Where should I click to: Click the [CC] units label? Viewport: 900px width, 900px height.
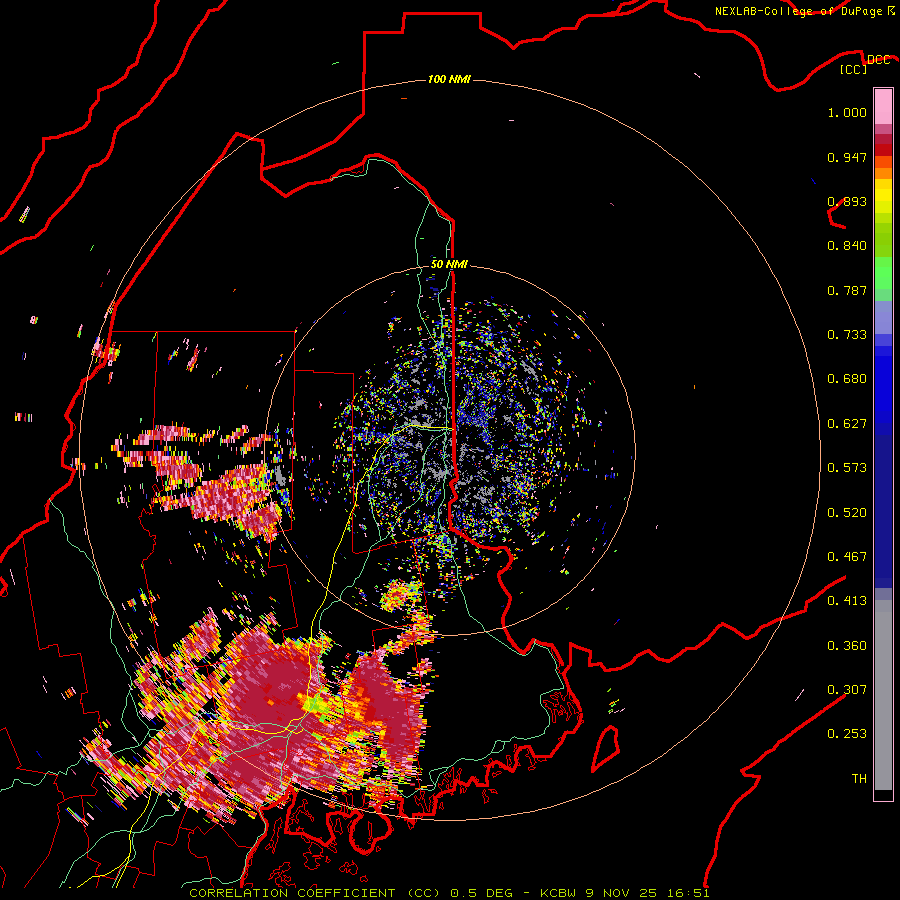click(x=854, y=69)
